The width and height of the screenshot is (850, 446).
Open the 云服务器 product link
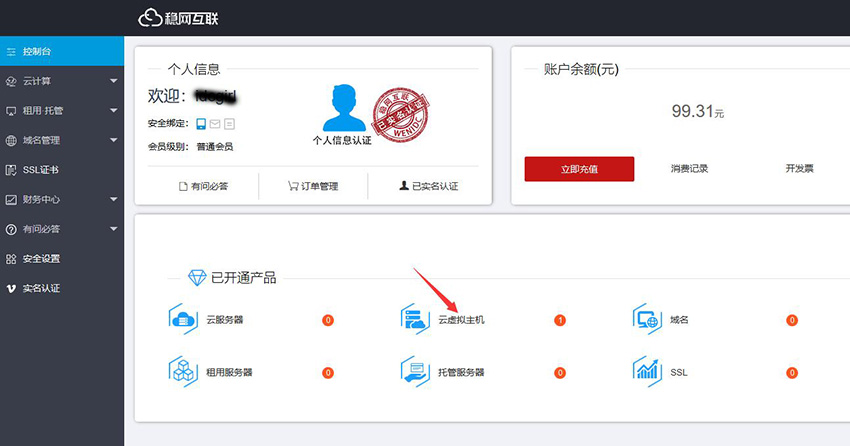coord(224,320)
